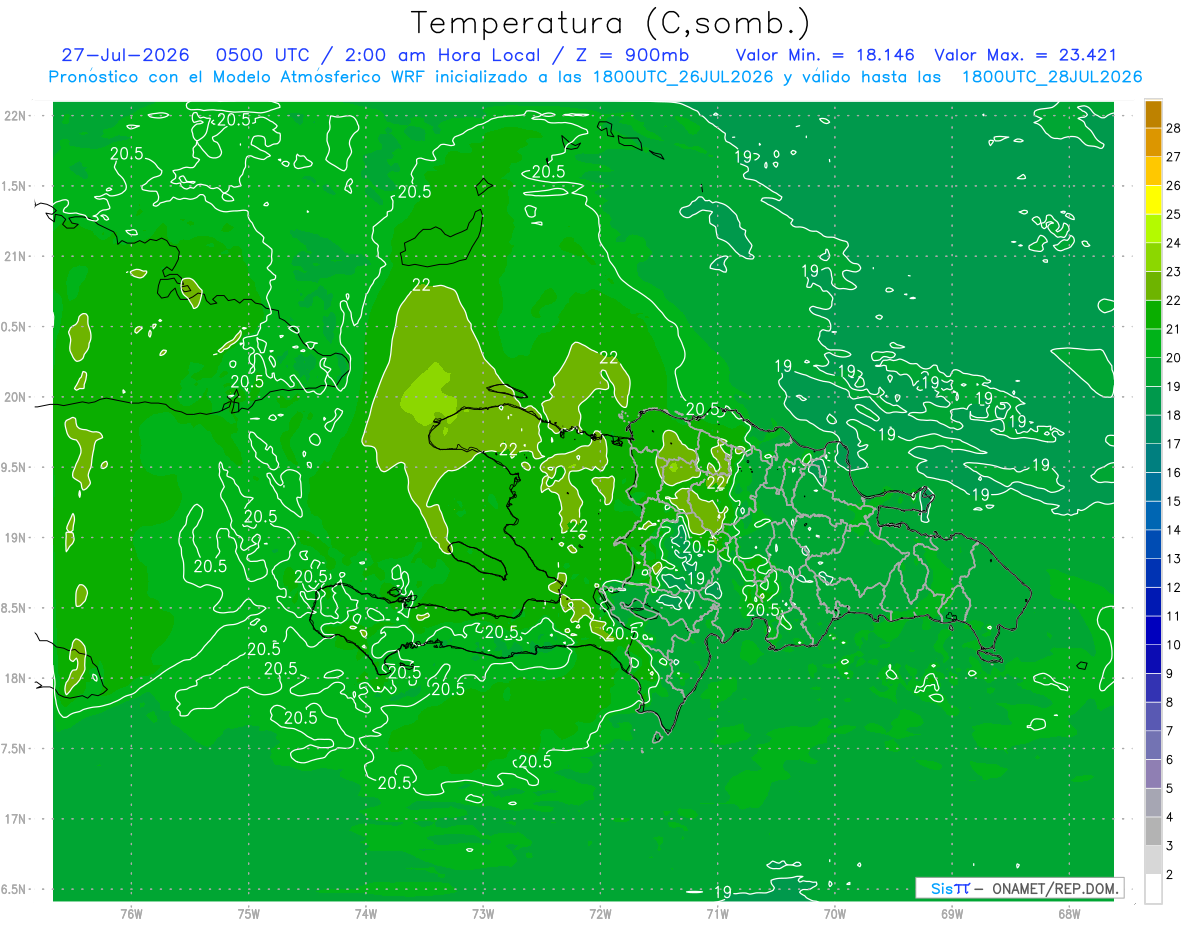Click the purple legend swatch between 6 and 7
Image resolution: width=1200 pixels, height=927 pixels.
point(1153,745)
